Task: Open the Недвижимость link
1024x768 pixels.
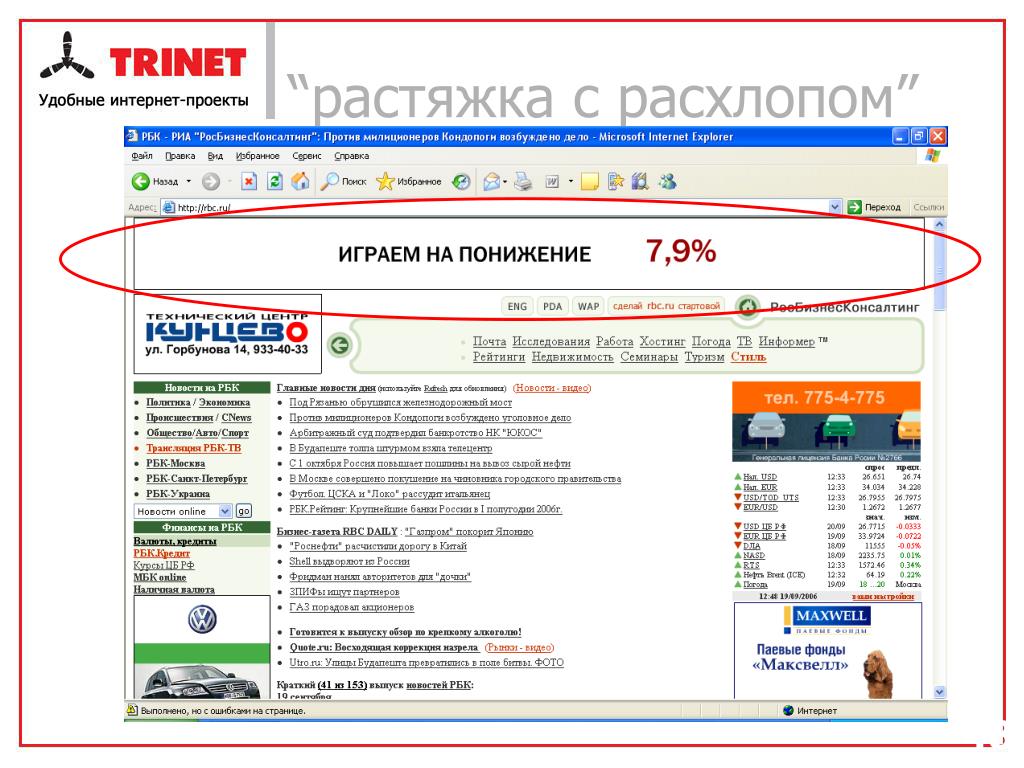Action: [x=572, y=357]
